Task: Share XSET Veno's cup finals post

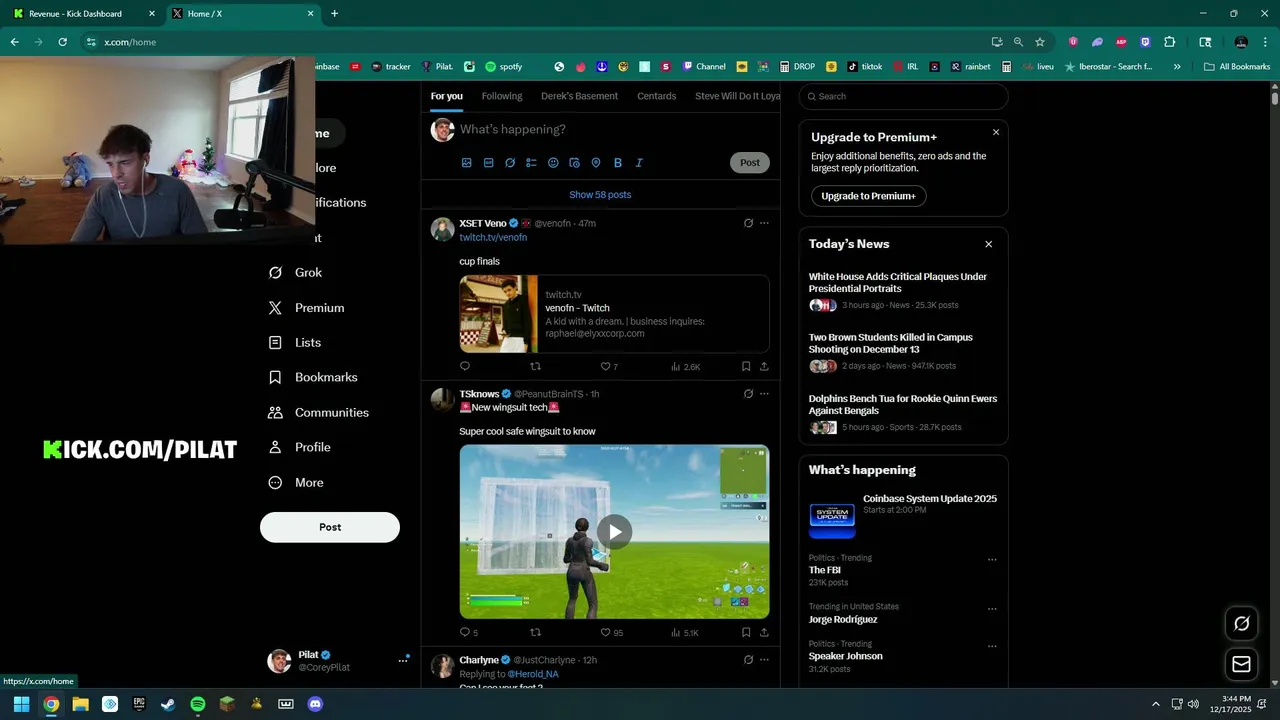Action: click(x=764, y=367)
